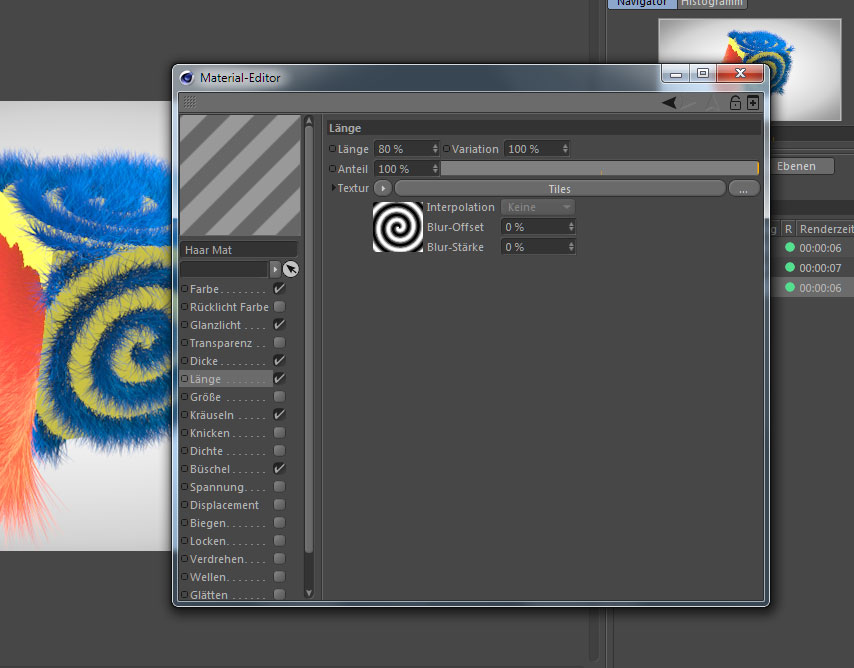Click the Länge value stepper arrows

click(x=435, y=149)
